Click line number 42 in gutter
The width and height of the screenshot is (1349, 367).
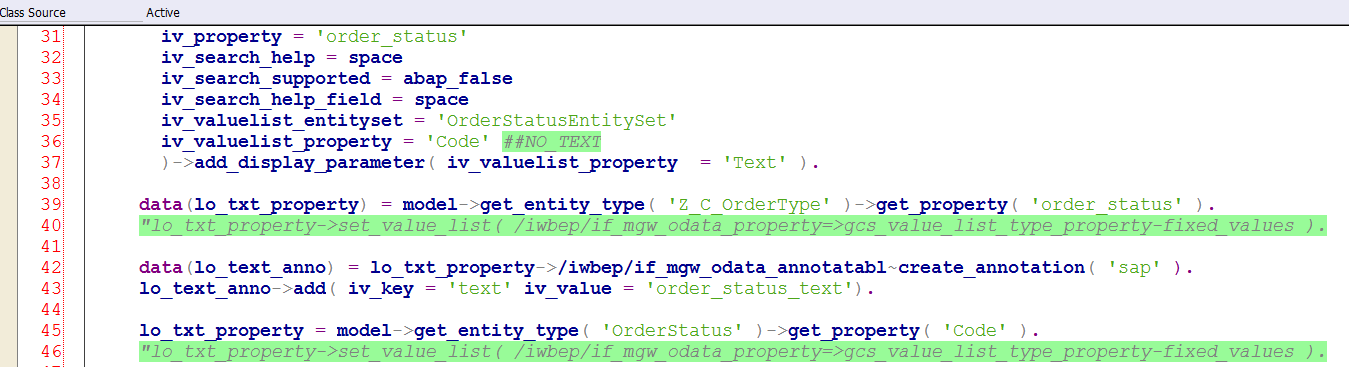click(x=52, y=268)
